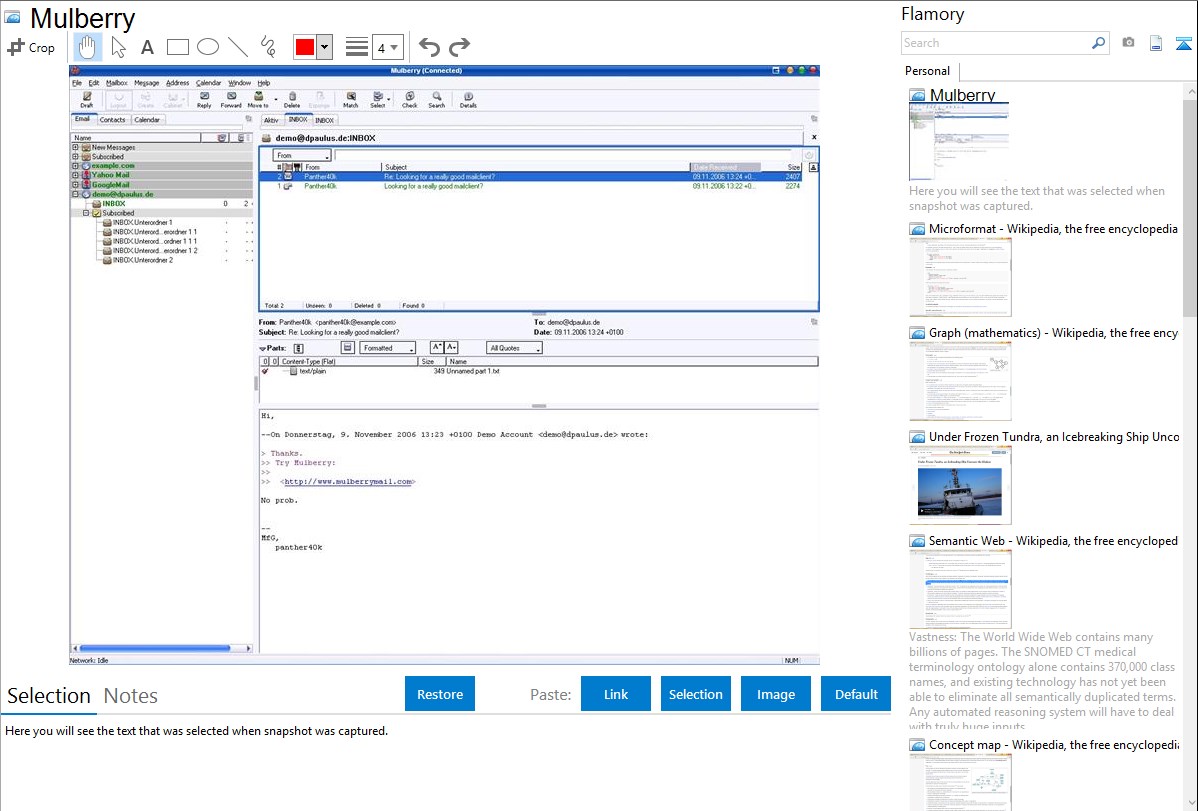Switch to the Selection tab
Viewport: 1198px width, 811px height.
click(x=49, y=696)
